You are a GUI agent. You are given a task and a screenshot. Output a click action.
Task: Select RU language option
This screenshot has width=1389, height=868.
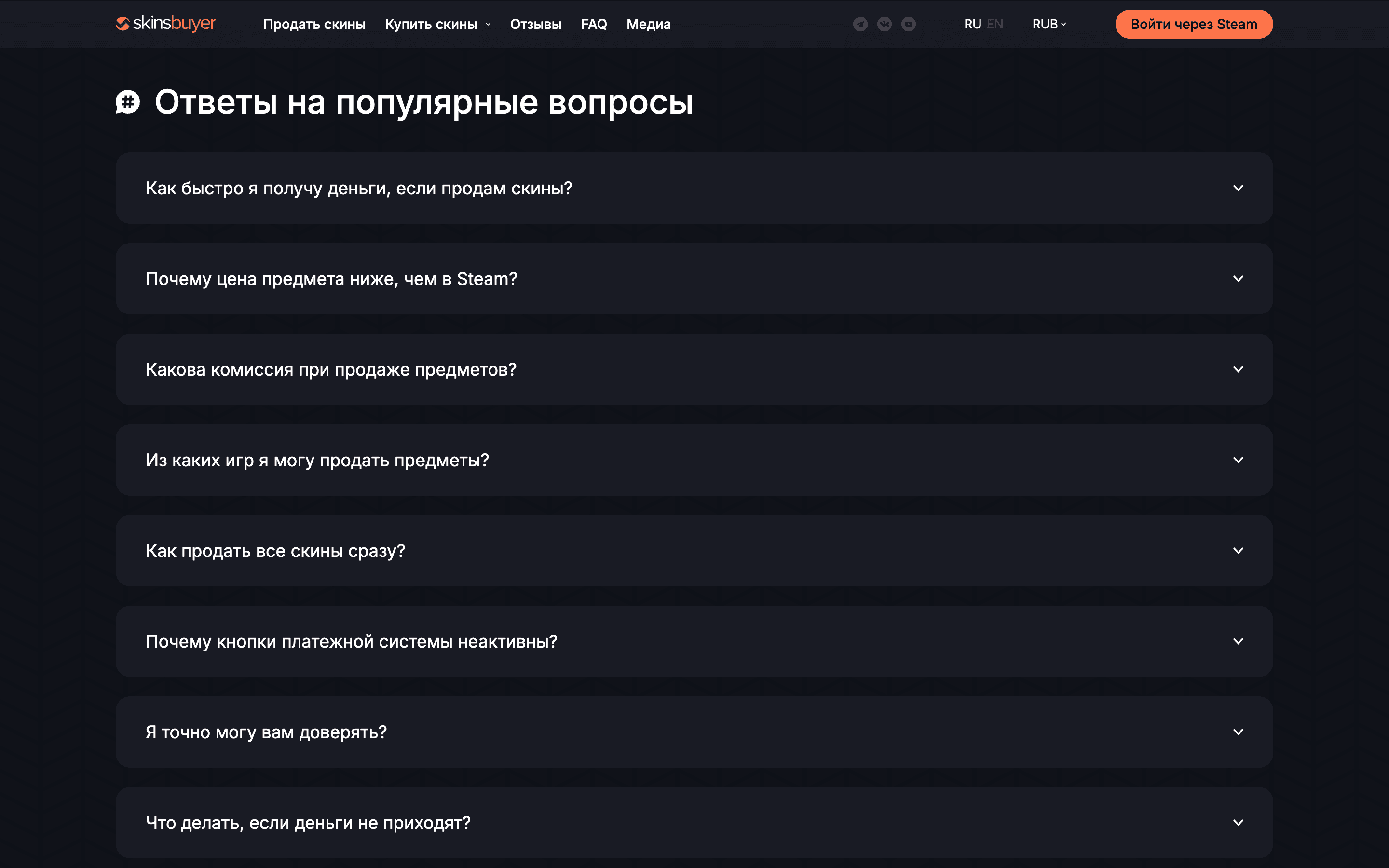point(972,24)
